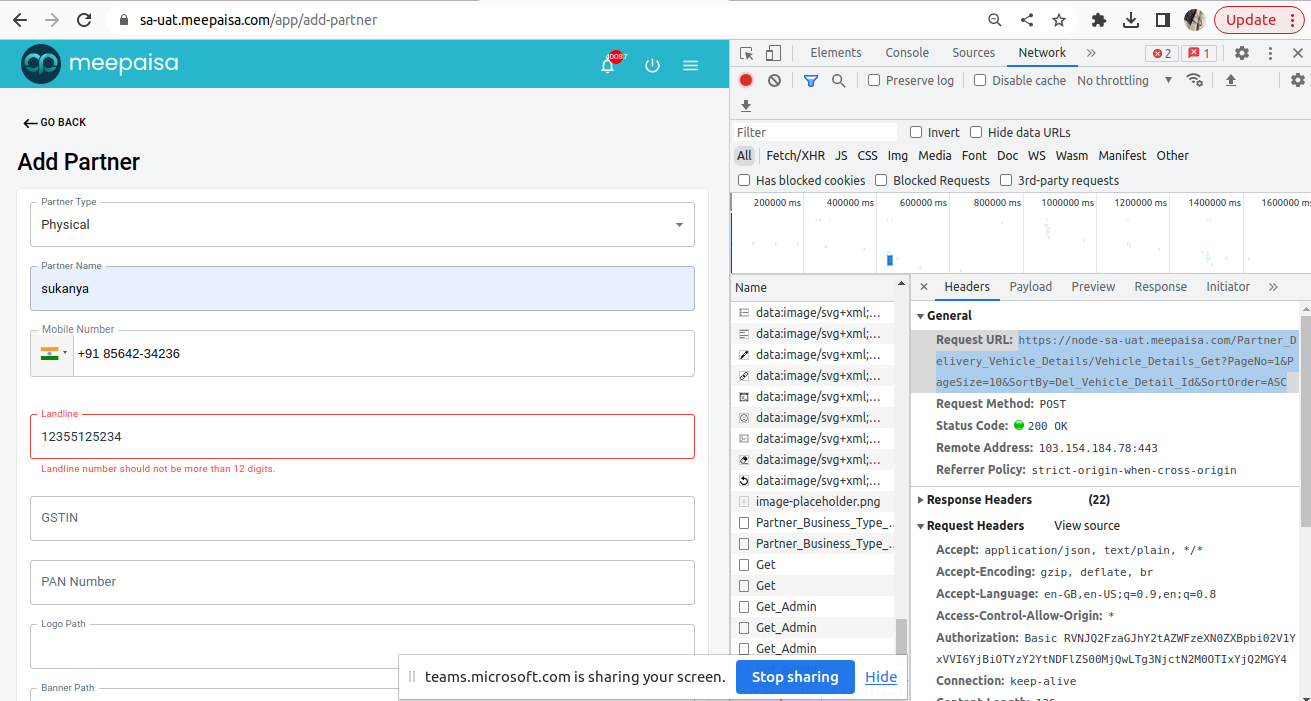1311x701 pixels.
Task: Open the browser profile avatar
Action: (1194, 20)
